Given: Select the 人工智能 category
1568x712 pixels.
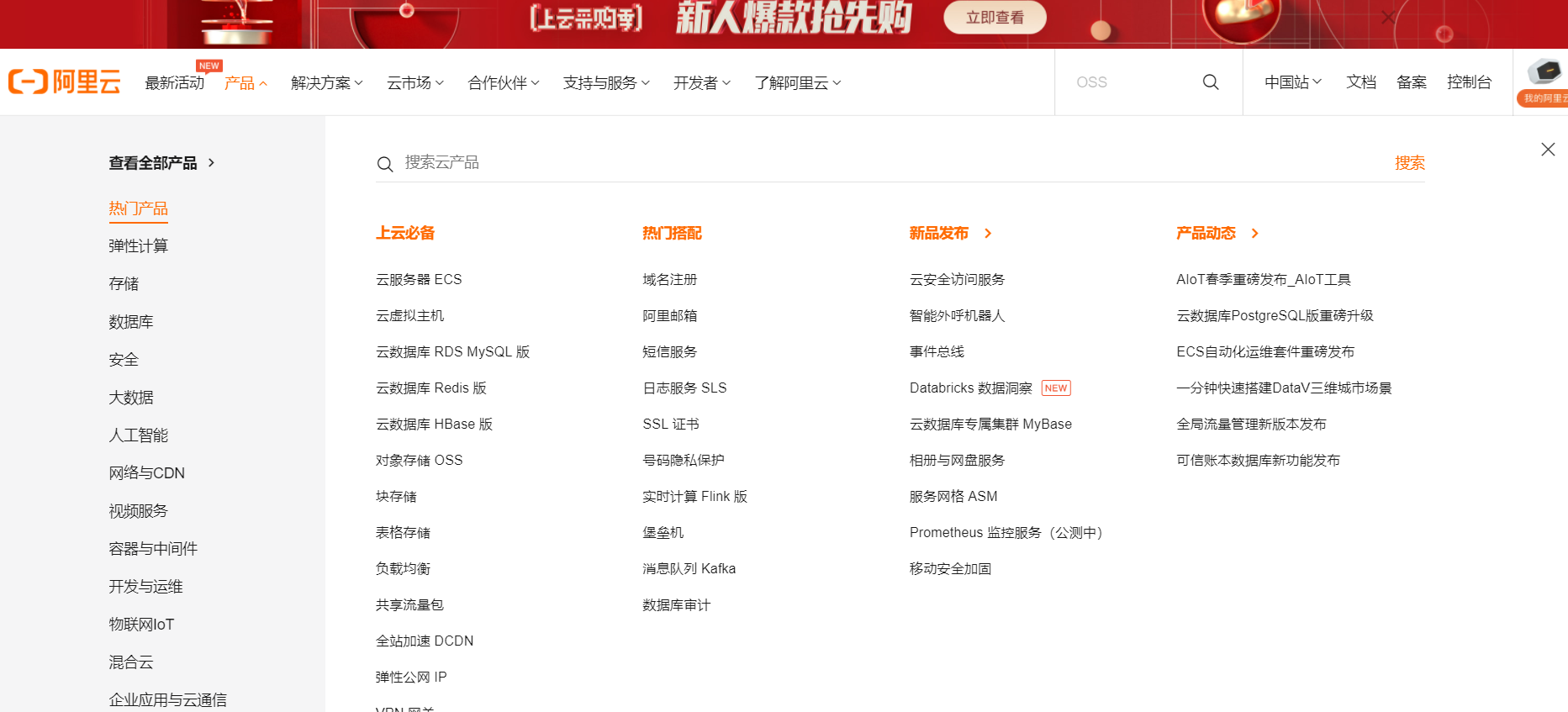Looking at the screenshot, I should (x=139, y=435).
